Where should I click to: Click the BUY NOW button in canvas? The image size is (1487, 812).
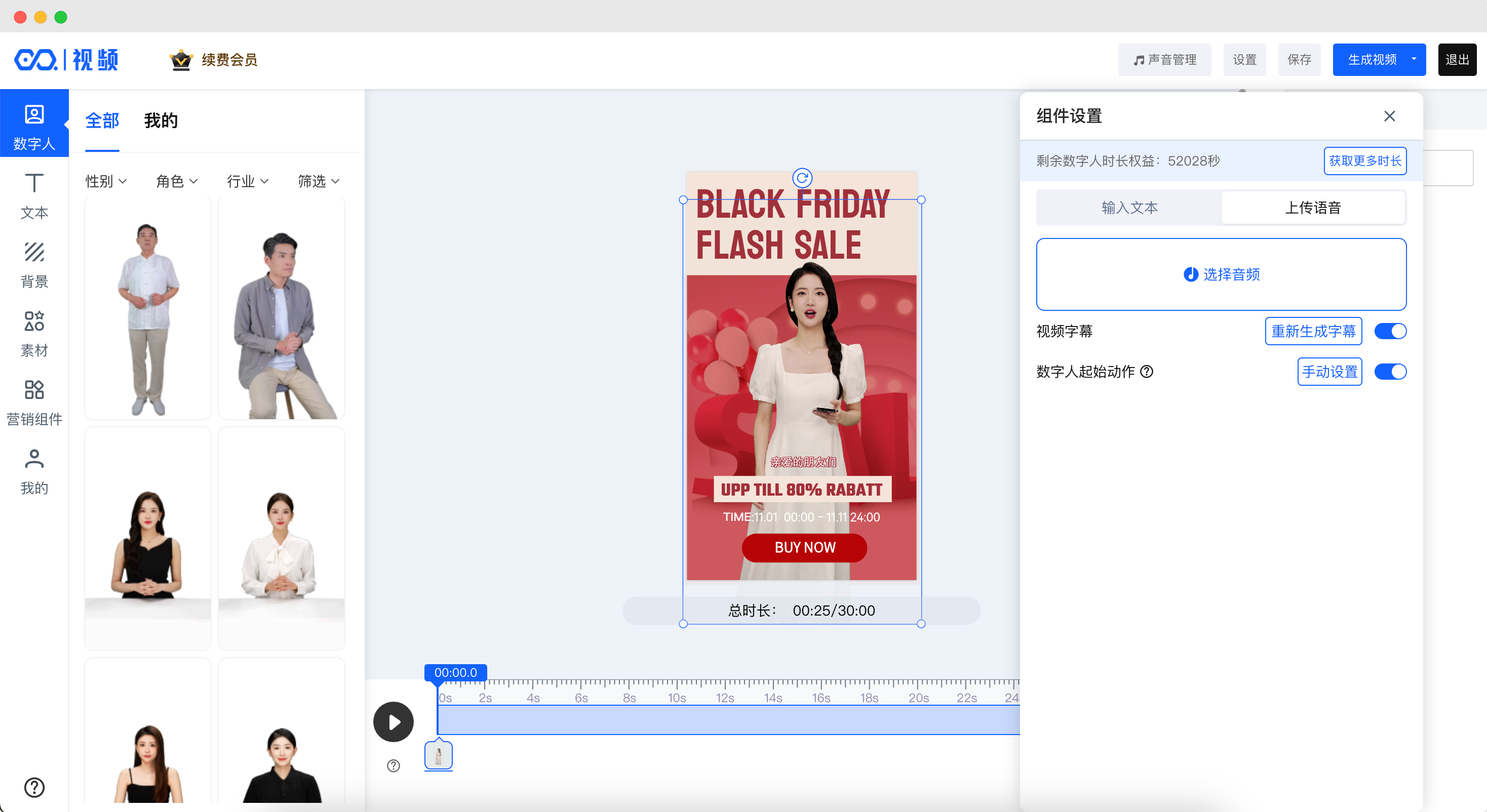[804, 547]
